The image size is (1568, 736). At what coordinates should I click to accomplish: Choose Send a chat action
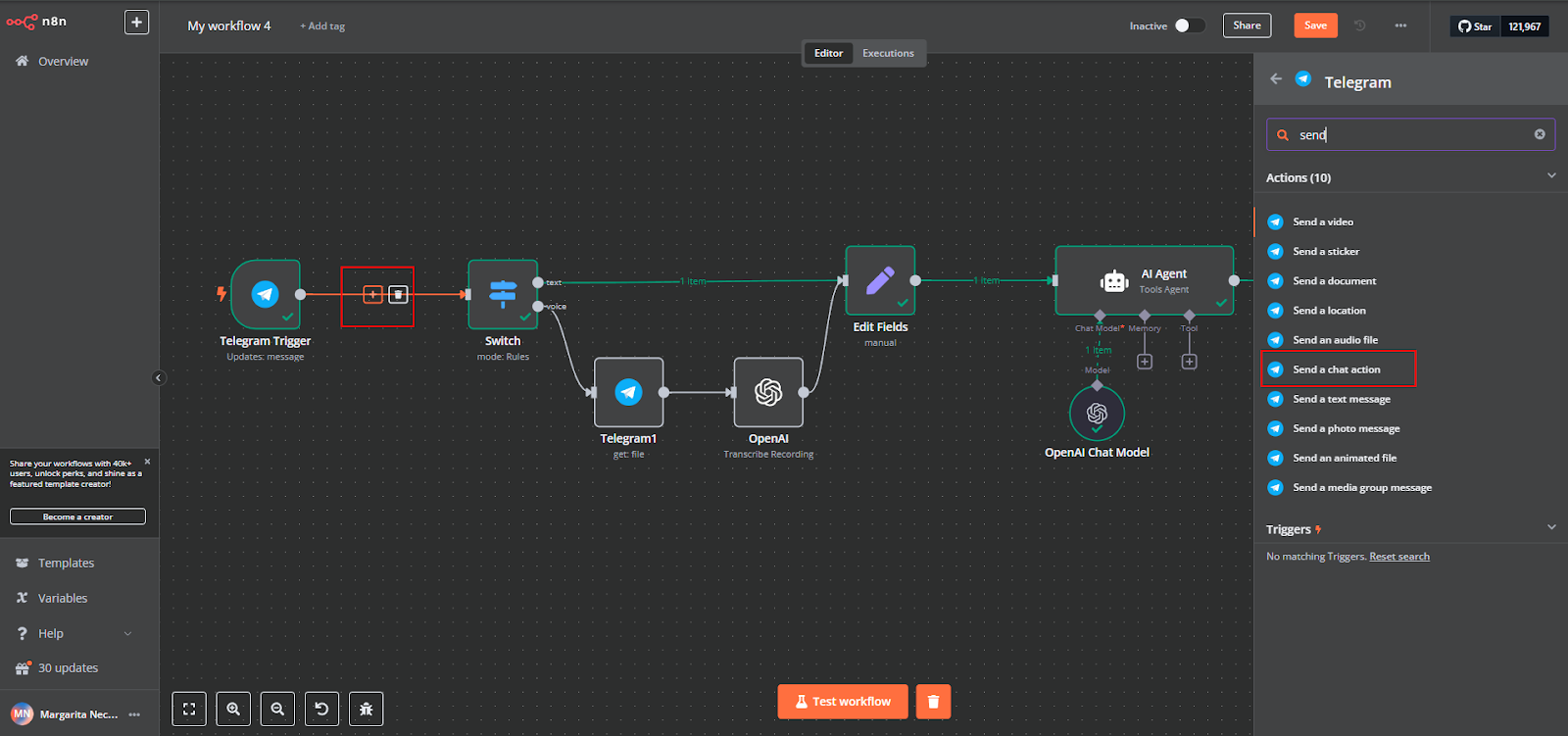tap(1337, 369)
